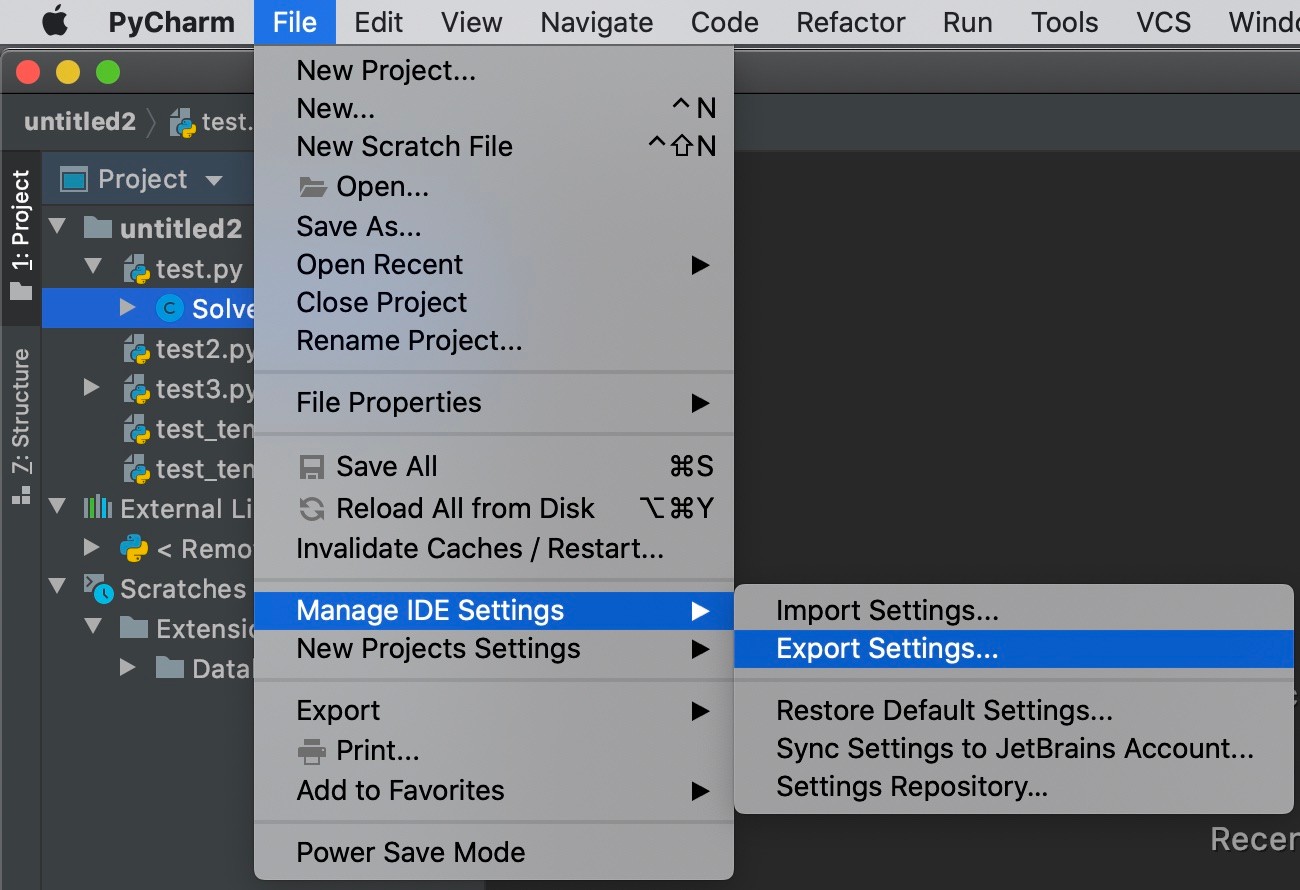Click untitled2 breadcrumb in navigation bar
The height and width of the screenshot is (890, 1300).
tap(80, 122)
